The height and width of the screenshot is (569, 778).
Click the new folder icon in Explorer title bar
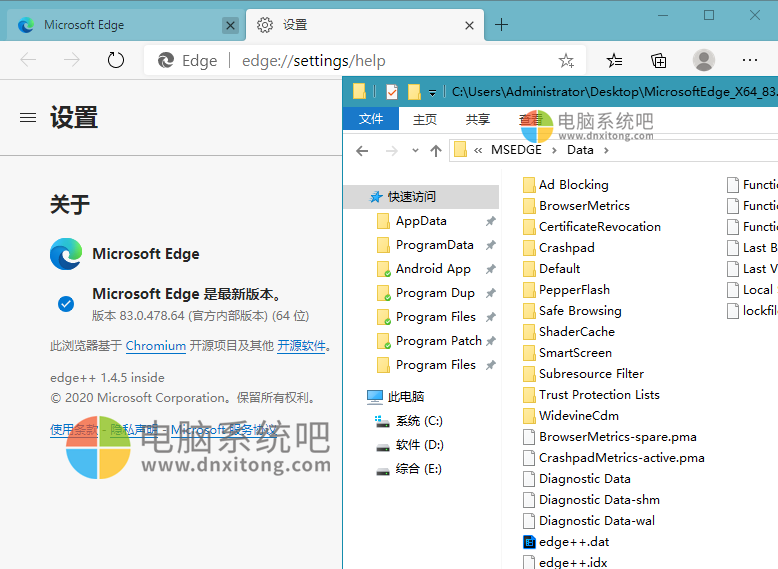coord(414,92)
